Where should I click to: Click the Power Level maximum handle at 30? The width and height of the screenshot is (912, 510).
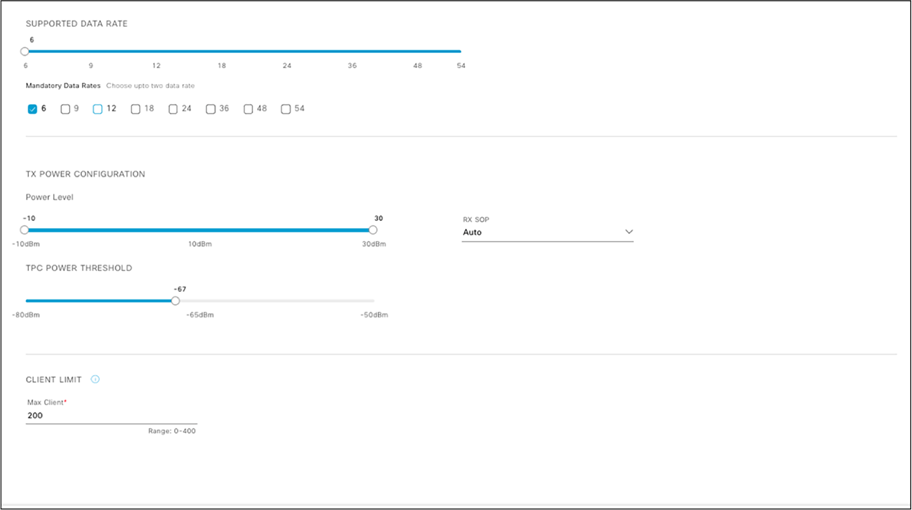pyautogui.click(x=373, y=229)
